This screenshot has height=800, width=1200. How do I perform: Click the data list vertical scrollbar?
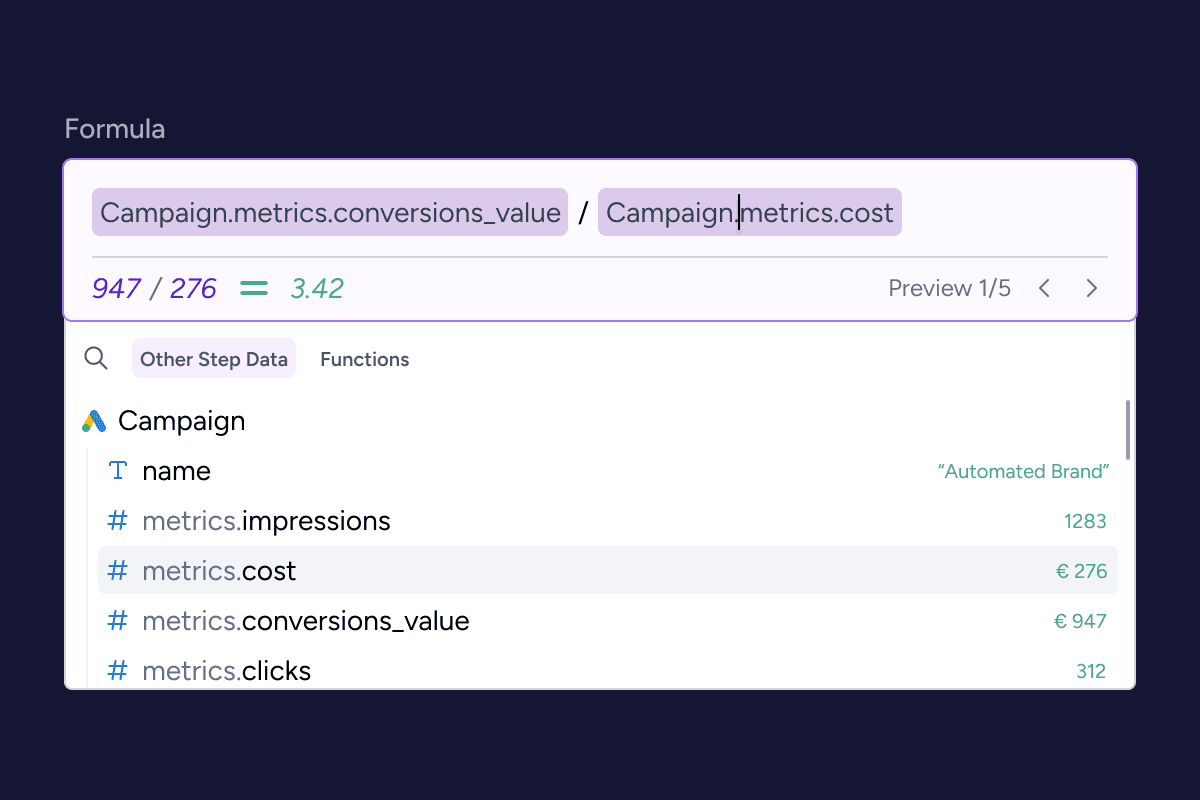click(x=1128, y=430)
